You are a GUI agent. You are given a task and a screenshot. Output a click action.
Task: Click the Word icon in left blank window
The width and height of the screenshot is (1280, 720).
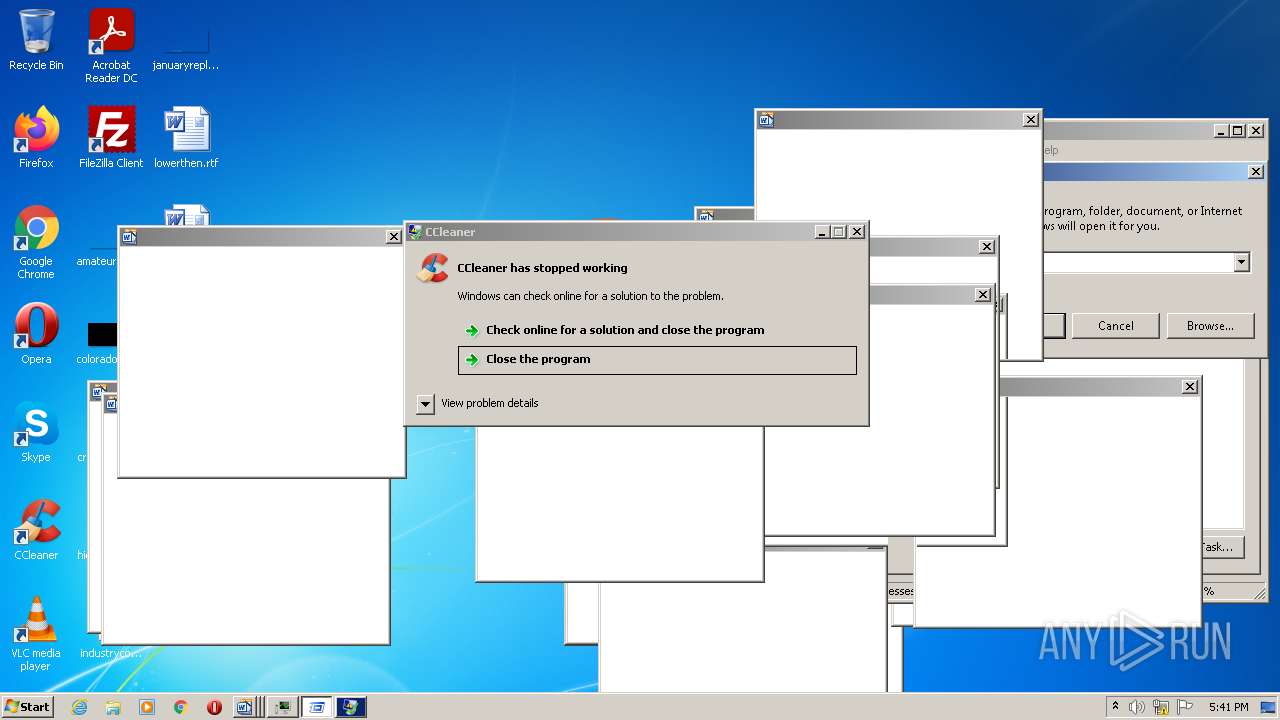pyautogui.click(x=128, y=237)
